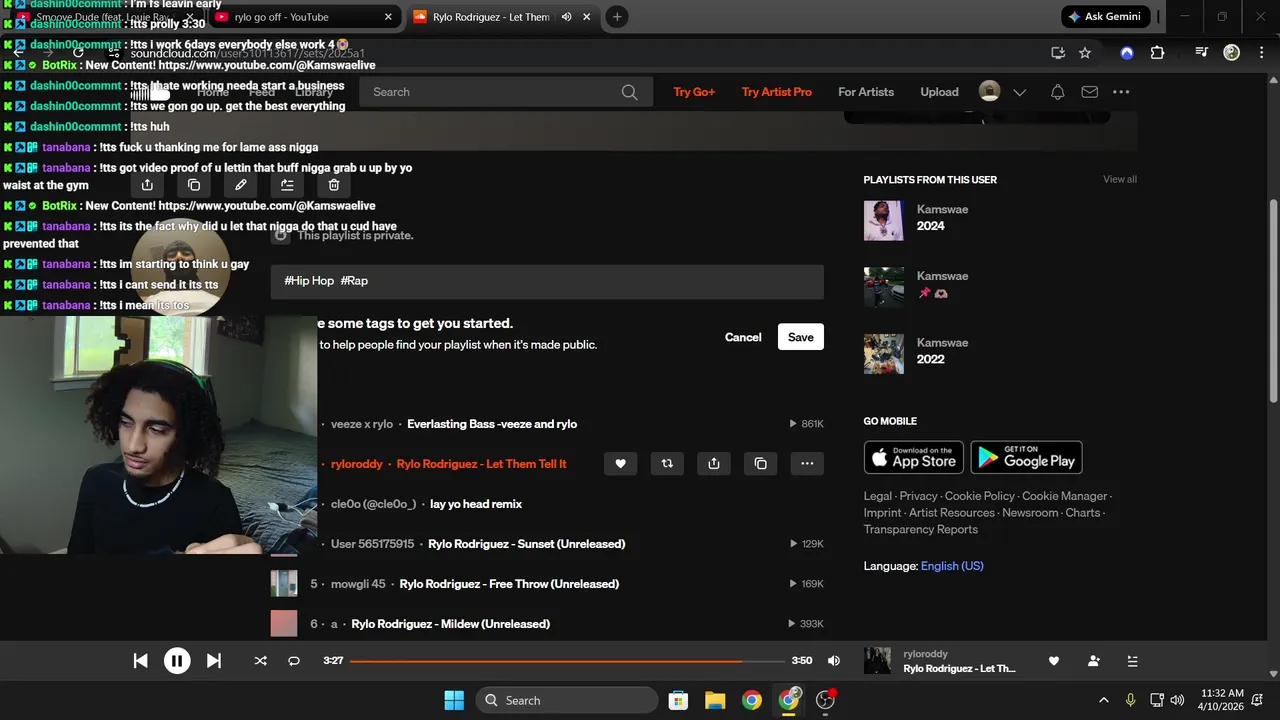
Task: Open more options for Let Them Tell It
Action: tap(807, 464)
